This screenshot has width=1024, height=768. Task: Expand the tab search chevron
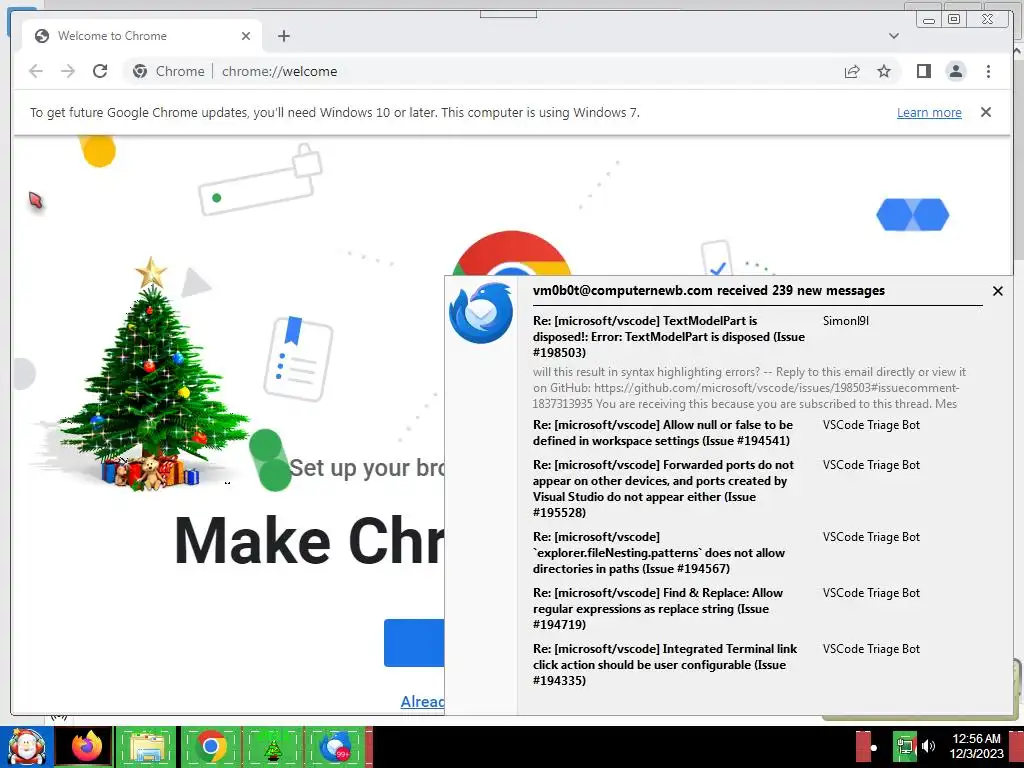[893, 36]
